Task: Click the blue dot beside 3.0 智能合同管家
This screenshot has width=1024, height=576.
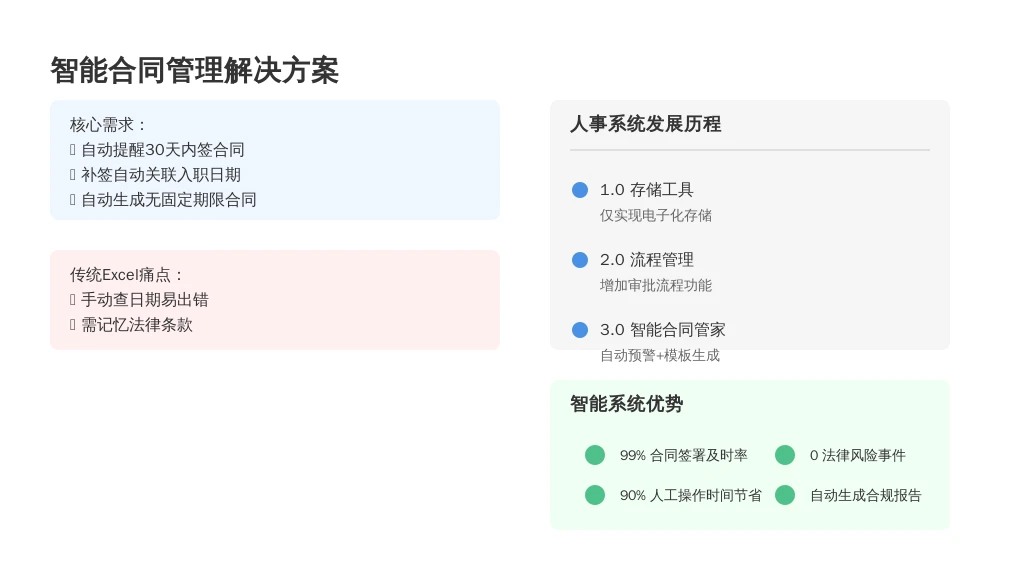Action: [x=579, y=330]
